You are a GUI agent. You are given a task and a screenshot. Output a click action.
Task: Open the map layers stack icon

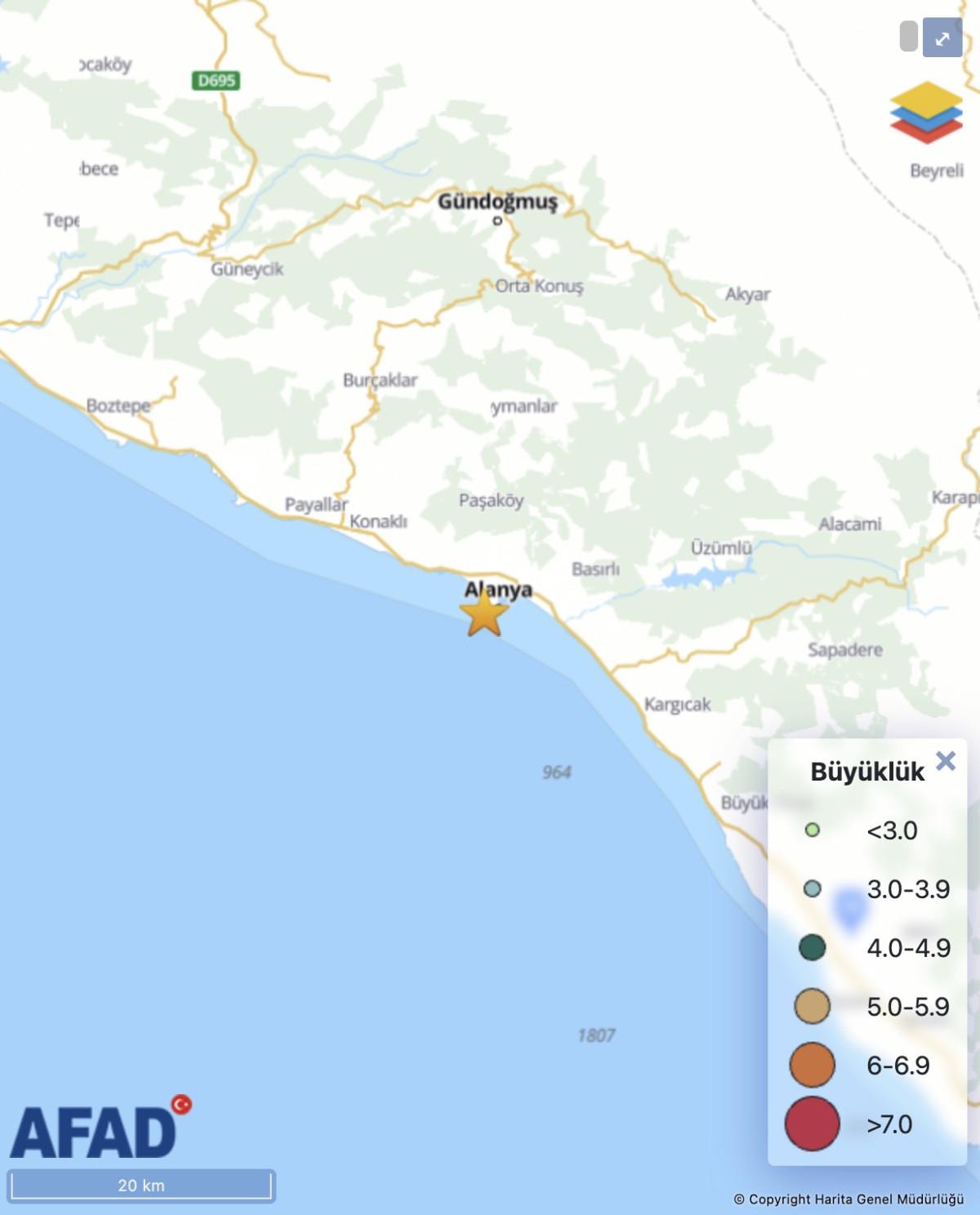click(926, 113)
